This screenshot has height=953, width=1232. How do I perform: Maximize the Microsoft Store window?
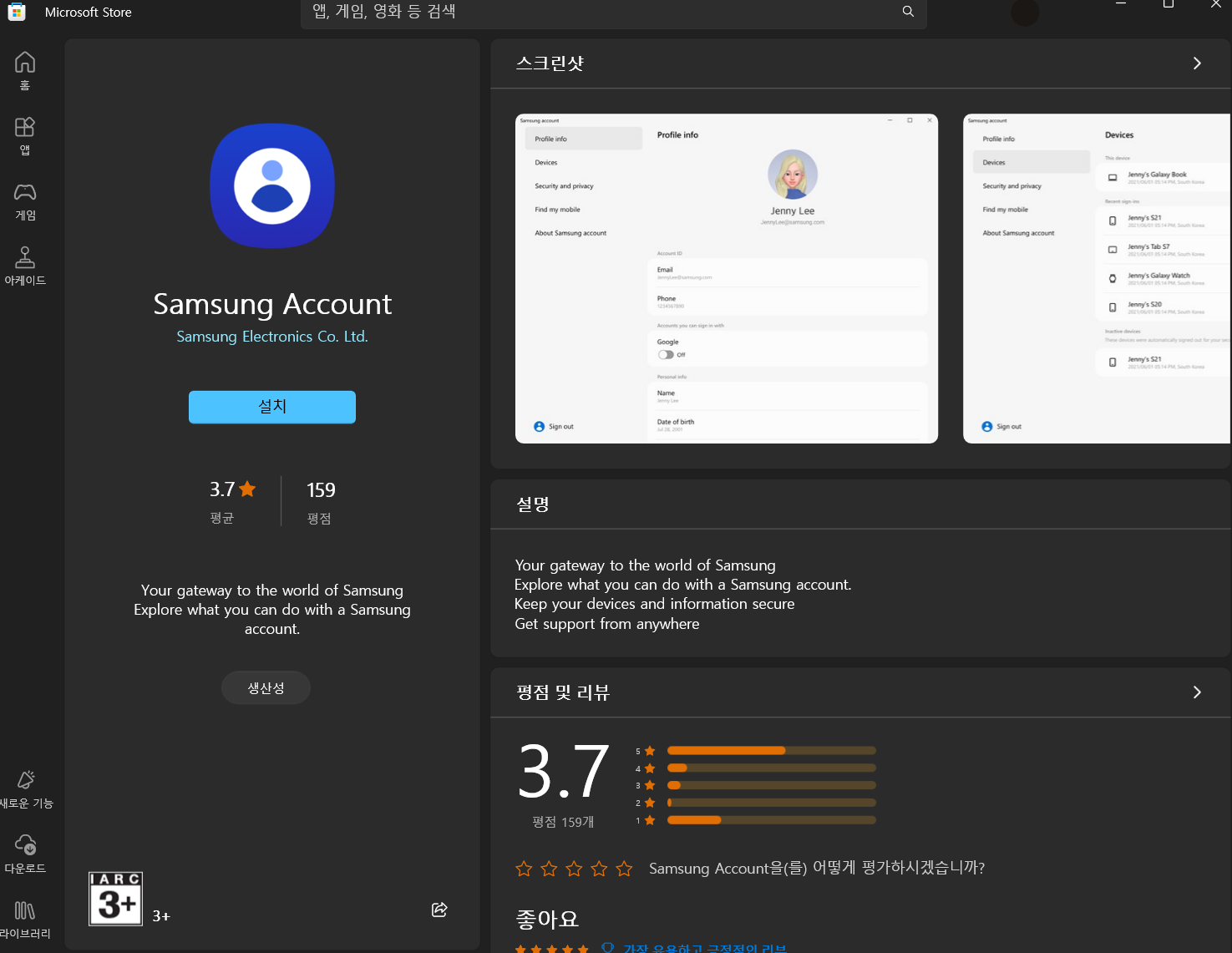(1169, 4)
